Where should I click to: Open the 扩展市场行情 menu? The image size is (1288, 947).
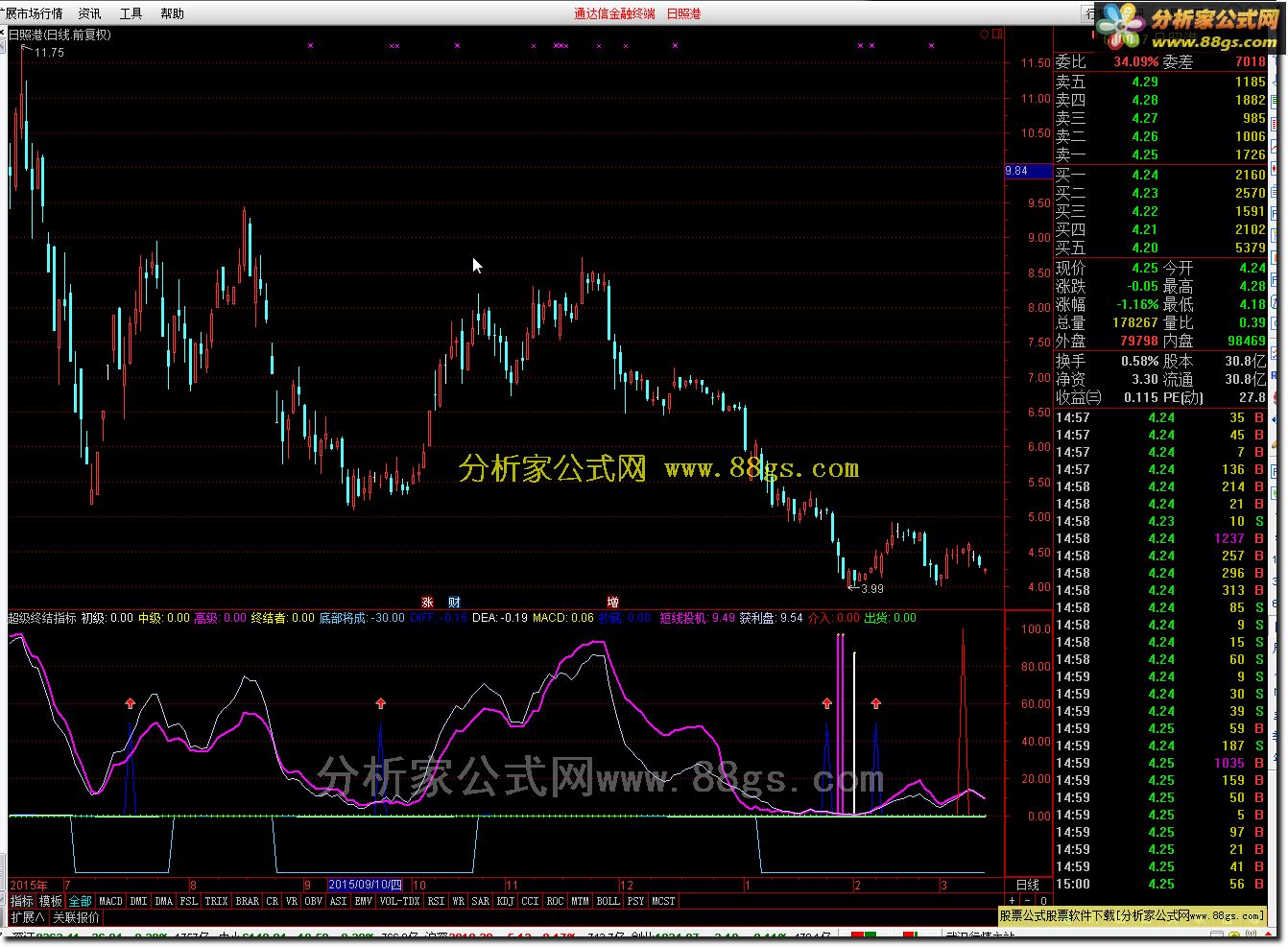[x=33, y=13]
